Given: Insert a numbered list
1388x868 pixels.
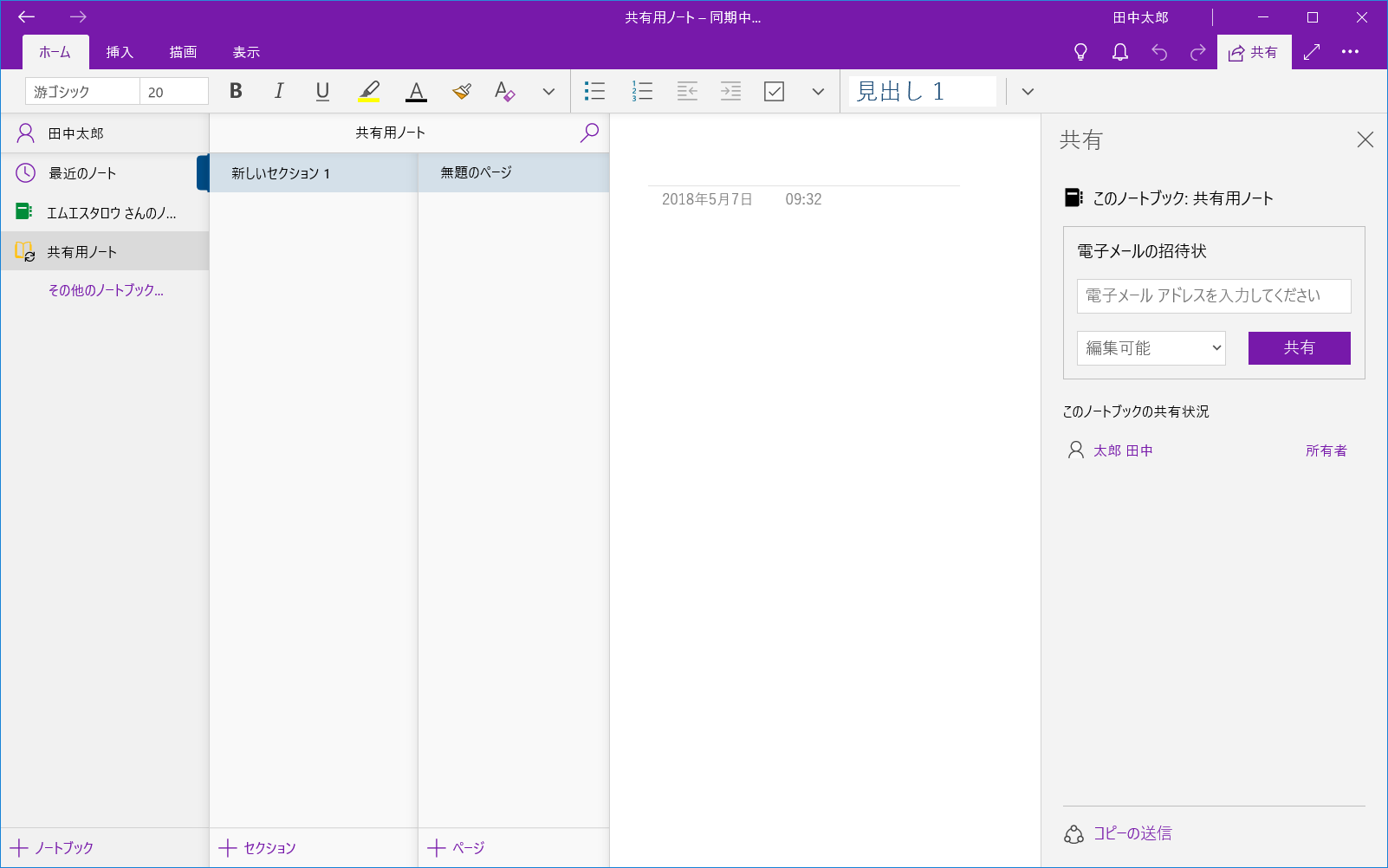Looking at the screenshot, I should pyautogui.click(x=641, y=91).
